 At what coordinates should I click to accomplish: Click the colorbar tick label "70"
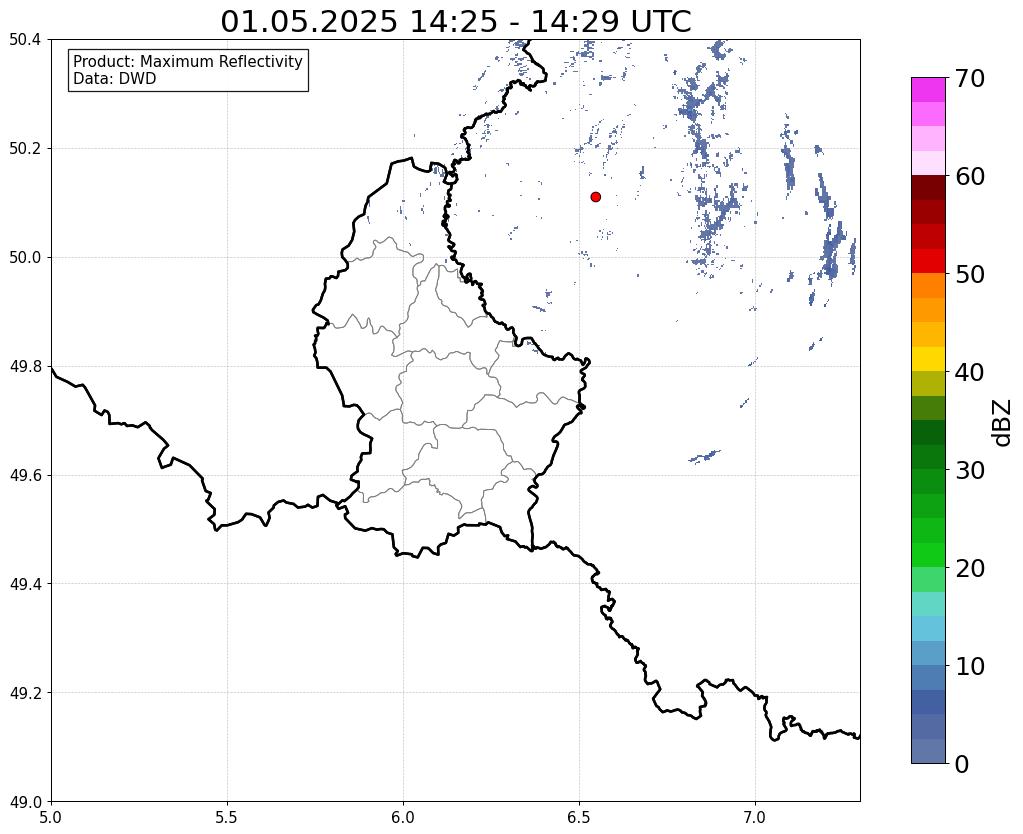(970, 78)
